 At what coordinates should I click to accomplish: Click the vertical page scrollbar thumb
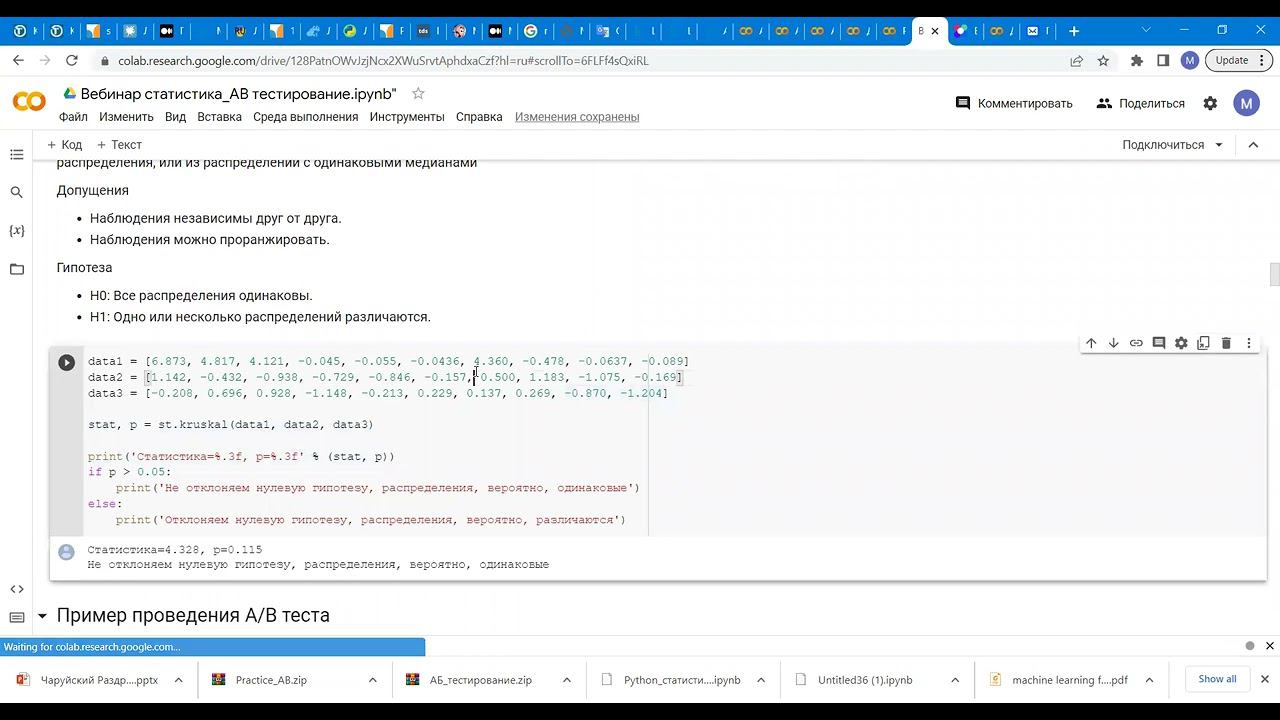1274,273
